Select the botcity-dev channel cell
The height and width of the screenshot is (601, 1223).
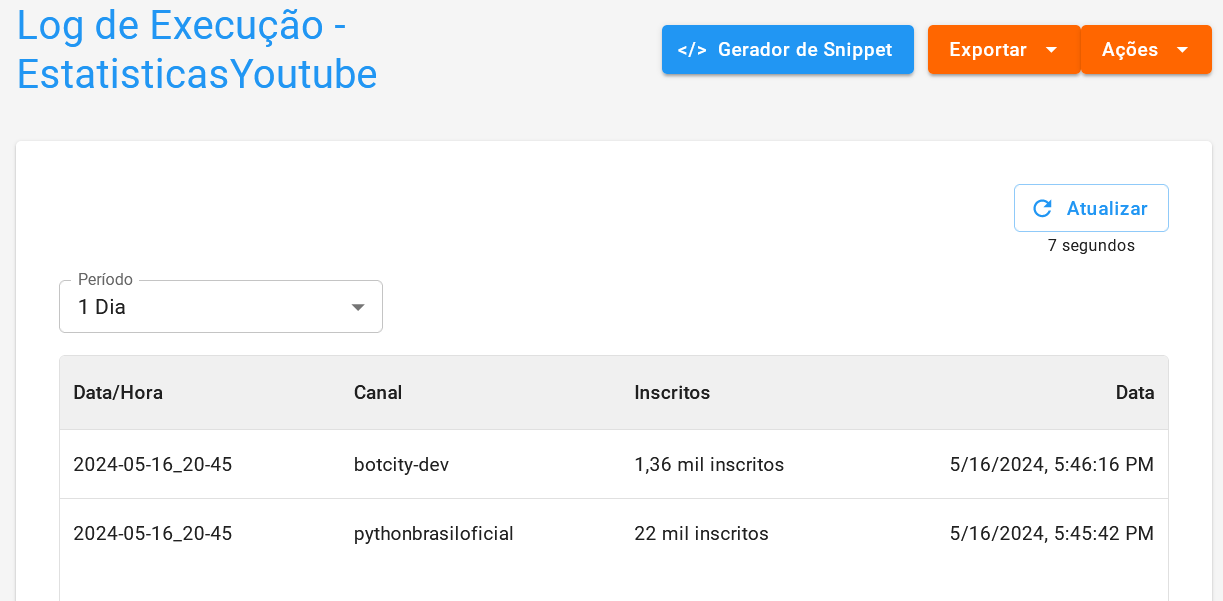click(401, 465)
